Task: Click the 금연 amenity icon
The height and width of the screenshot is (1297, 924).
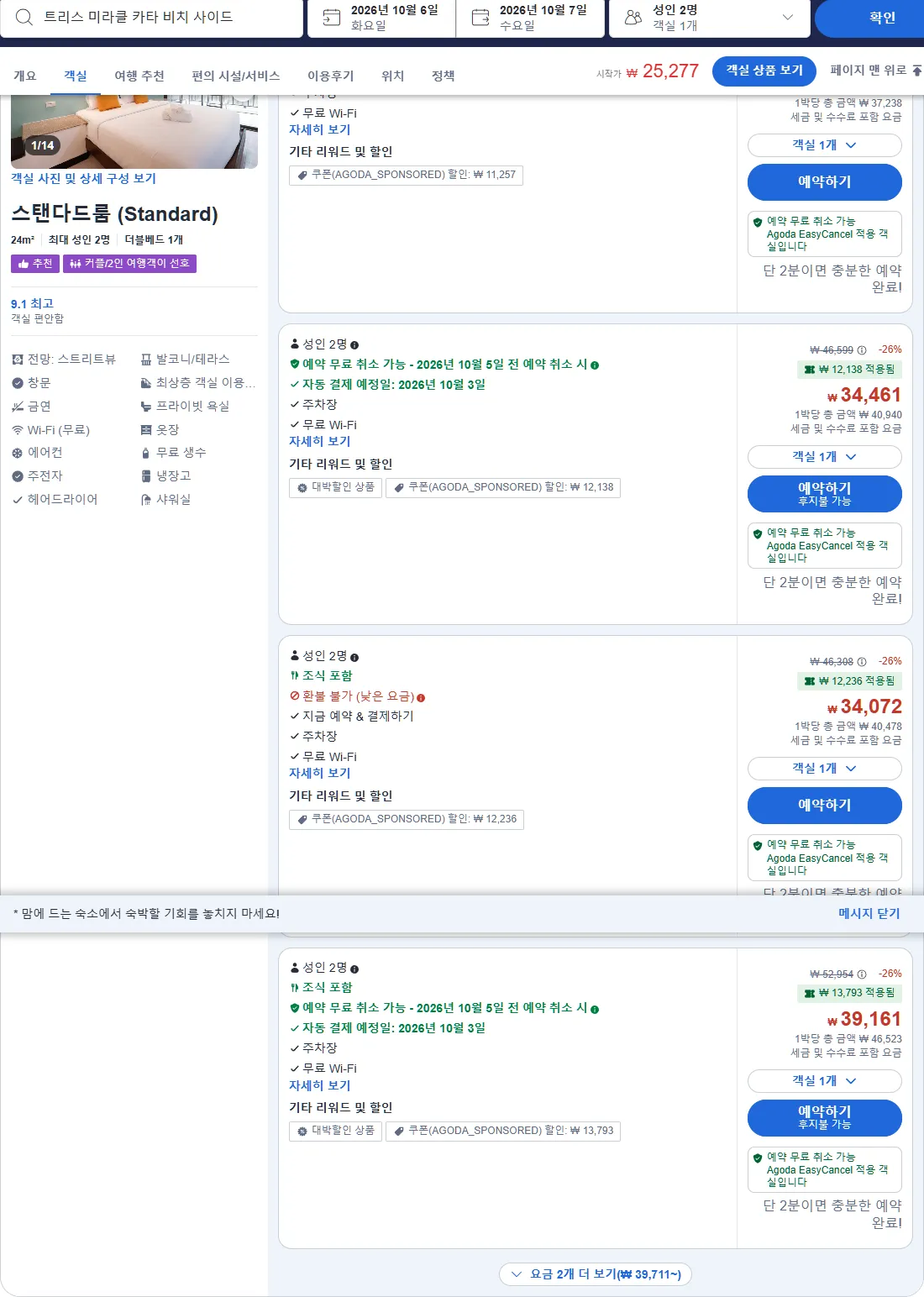Action: 18,407
